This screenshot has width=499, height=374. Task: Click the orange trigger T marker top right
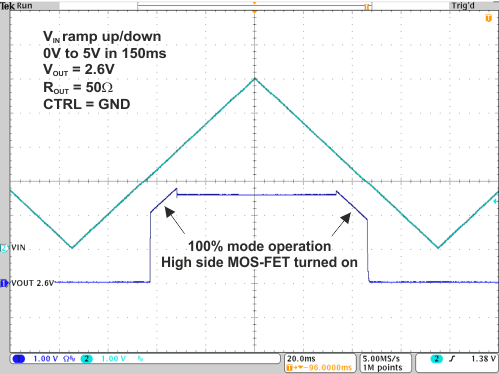[488, 18]
